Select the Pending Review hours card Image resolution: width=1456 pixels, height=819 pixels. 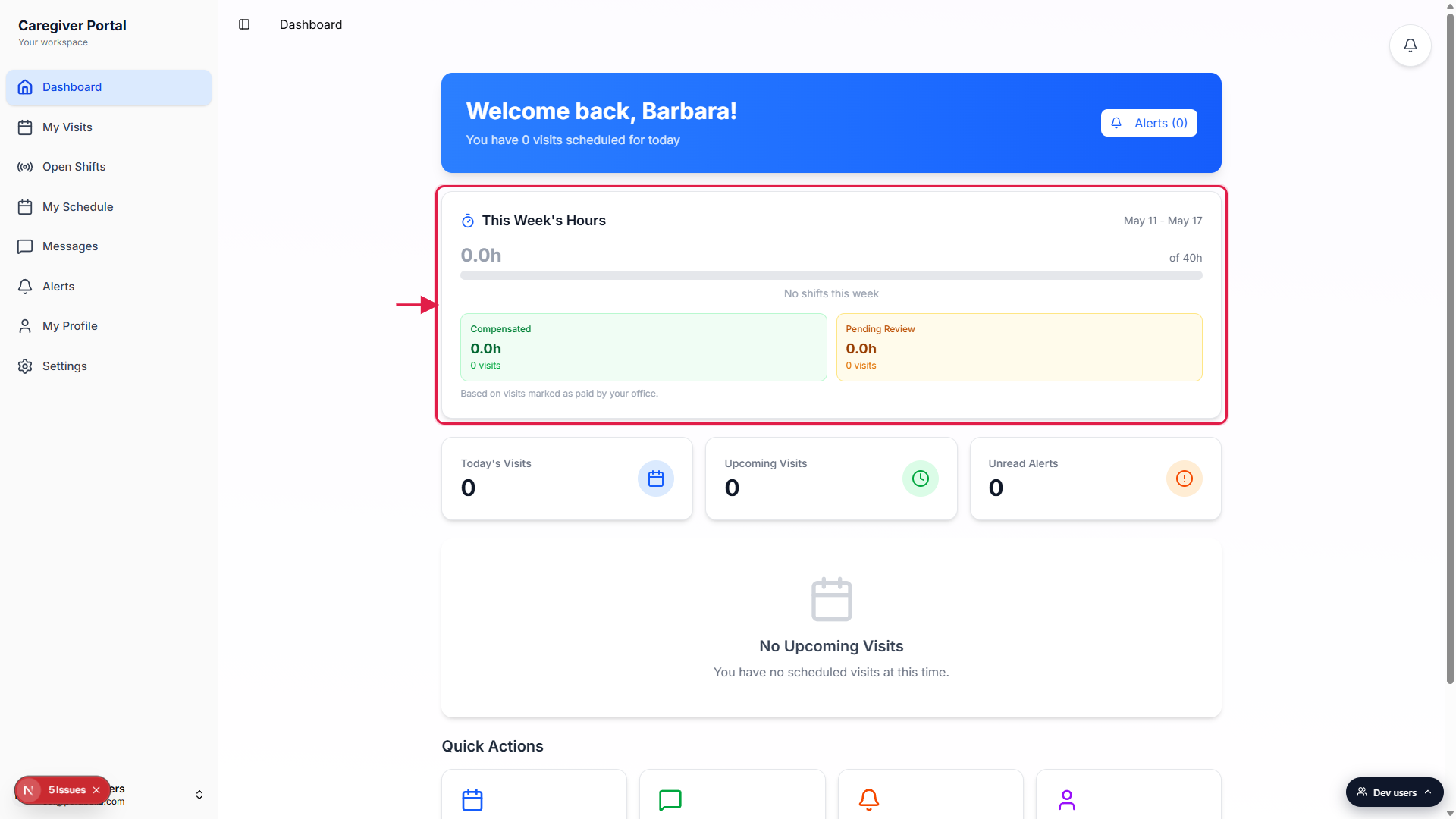click(1019, 347)
